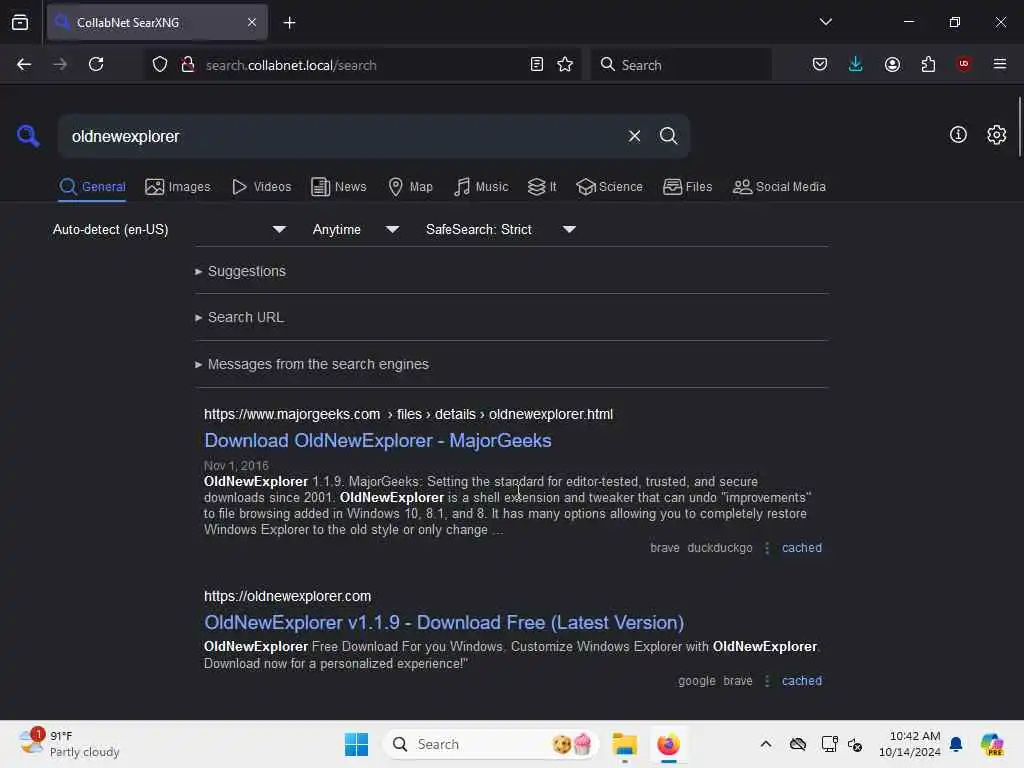The image size is (1024, 768).
Task: Open cached link of MajorGeeks result
Action: [801, 548]
